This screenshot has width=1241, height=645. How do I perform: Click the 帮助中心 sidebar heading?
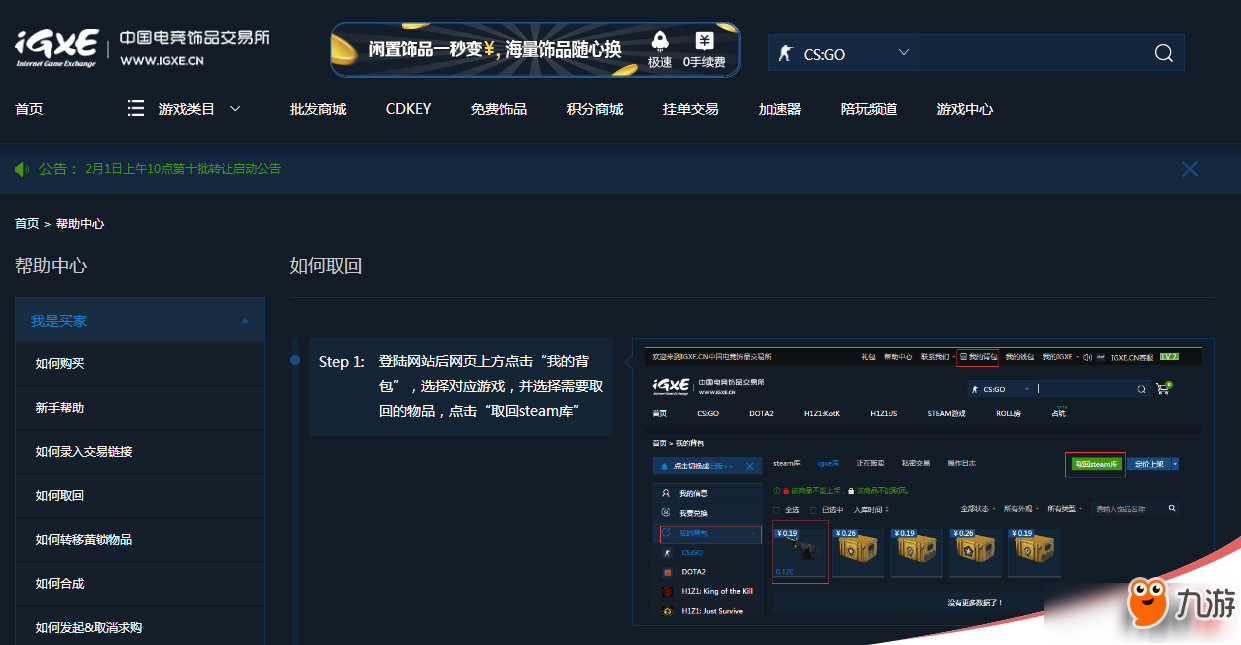click(x=51, y=266)
